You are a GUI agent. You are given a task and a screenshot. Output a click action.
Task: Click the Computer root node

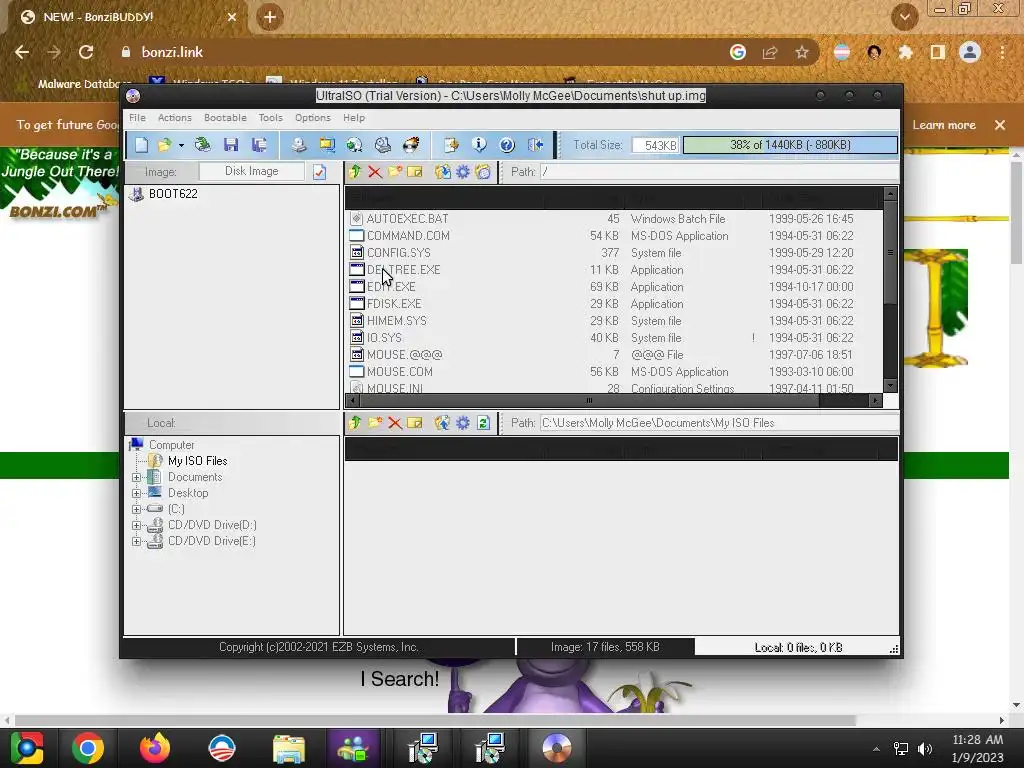coord(171,445)
